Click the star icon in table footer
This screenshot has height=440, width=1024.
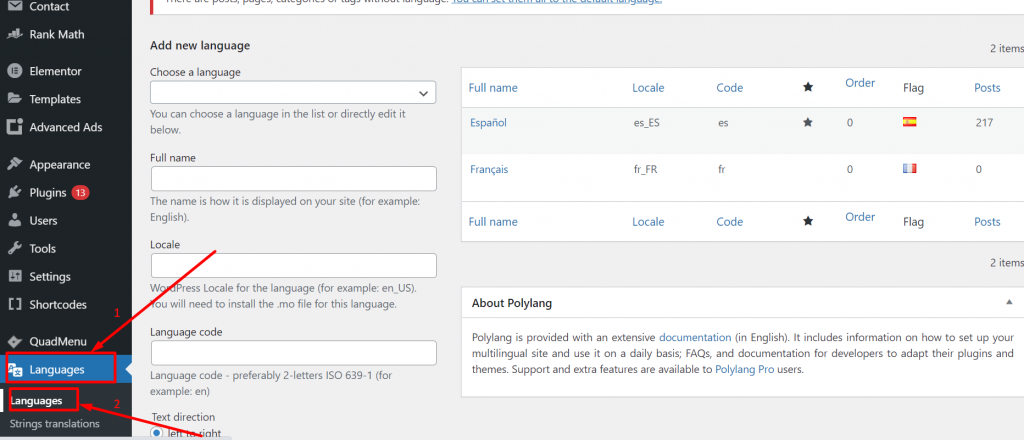pos(808,221)
